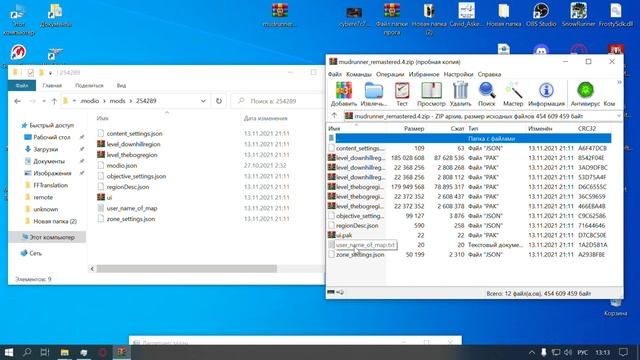Select the Папка с файлами row in WinRAR
Image resolution: width=640 pixels, height=360 pixels.
point(469,138)
